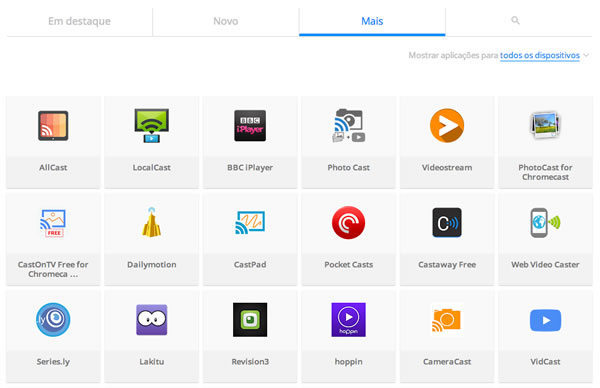600x388 pixels.
Task: Open the Pocket Casts red icon
Action: (349, 223)
